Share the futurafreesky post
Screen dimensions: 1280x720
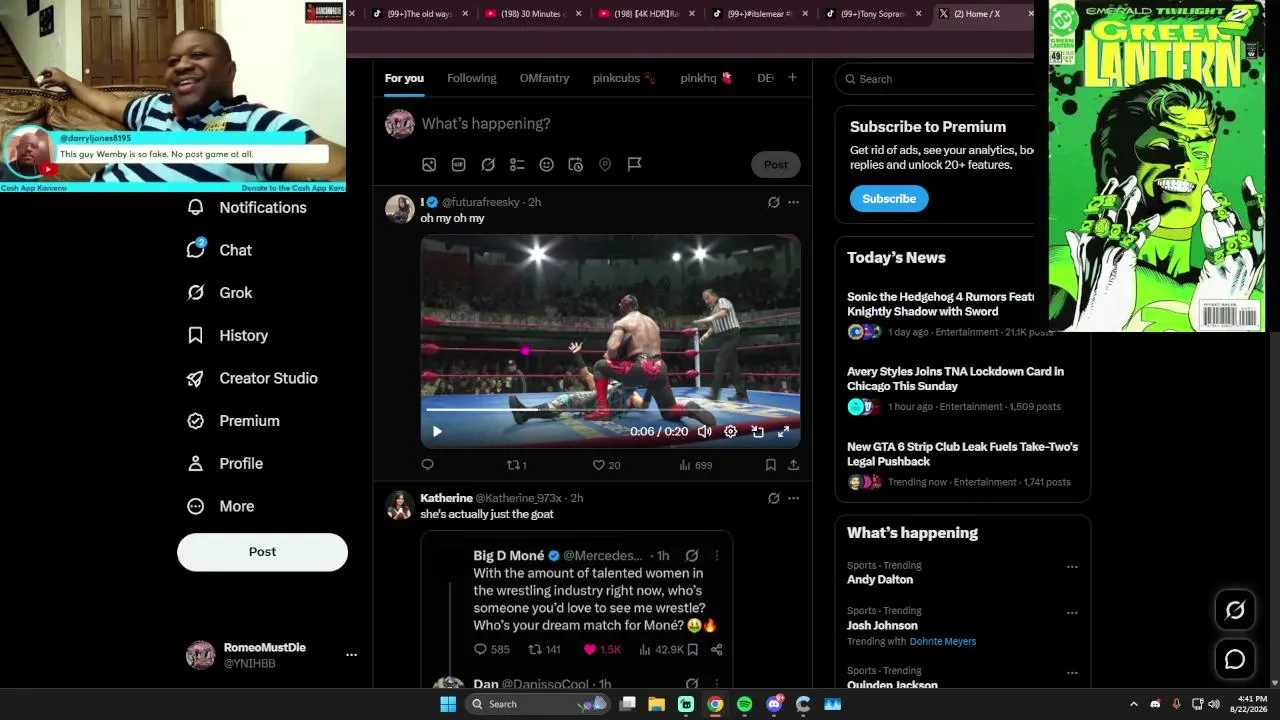point(793,465)
